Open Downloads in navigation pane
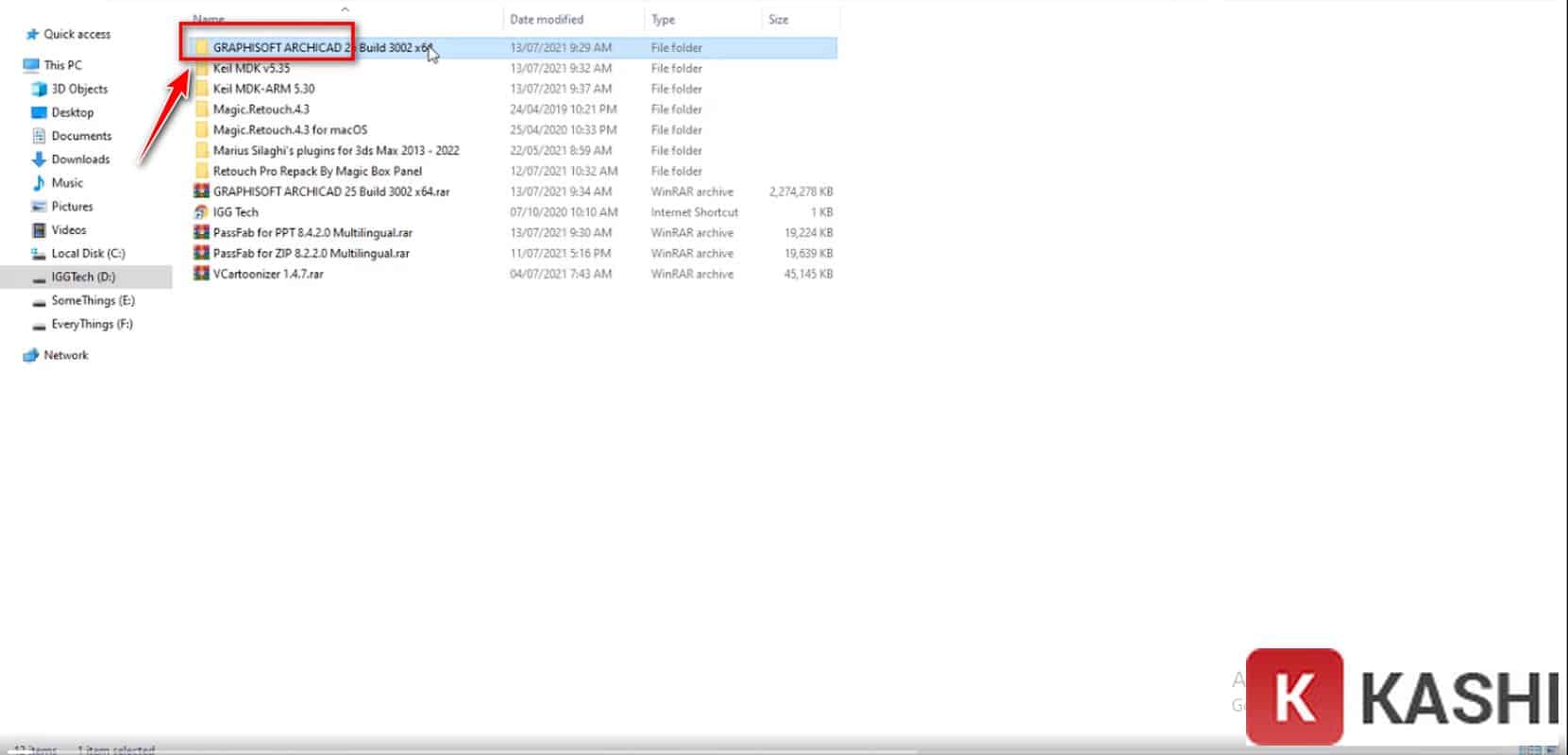This screenshot has height=755, width=1568. (80, 159)
